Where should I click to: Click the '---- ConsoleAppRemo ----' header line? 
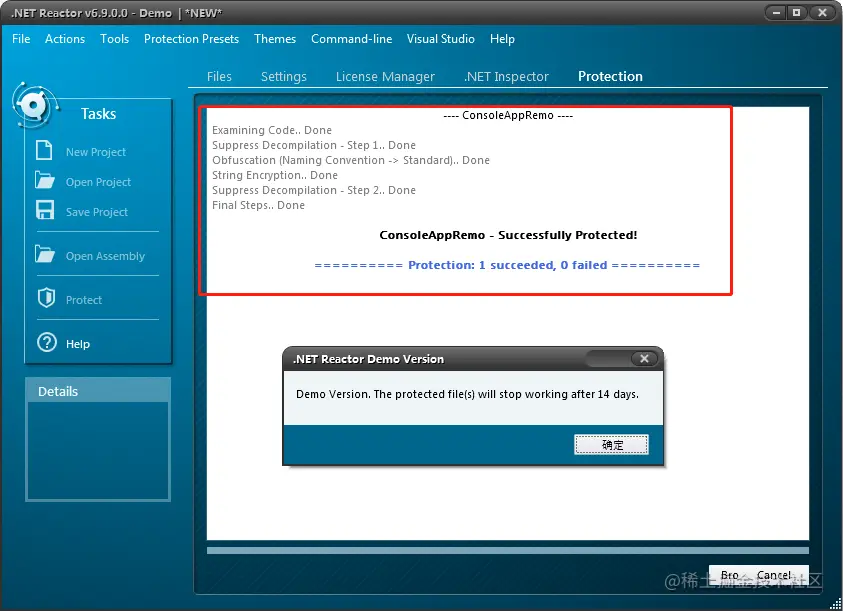coord(508,115)
